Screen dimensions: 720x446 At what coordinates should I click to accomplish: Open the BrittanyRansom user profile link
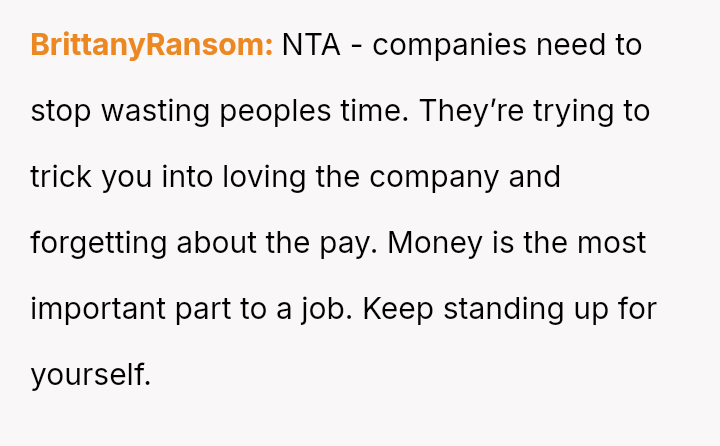pos(151,45)
